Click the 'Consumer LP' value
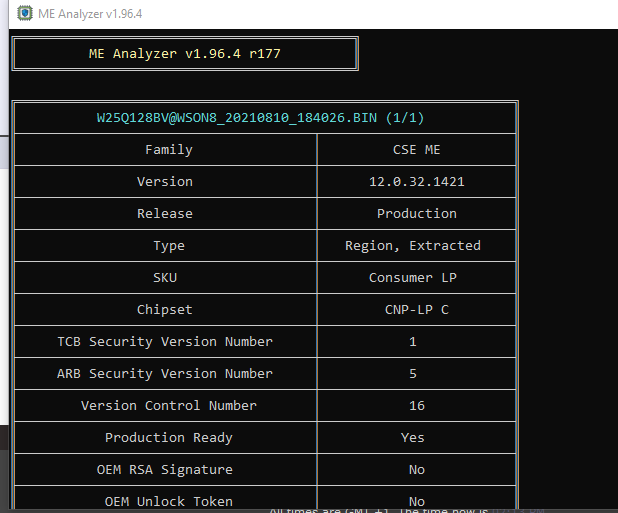Viewport: 618px width, 513px height. pyautogui.click(x=413, y=278)
